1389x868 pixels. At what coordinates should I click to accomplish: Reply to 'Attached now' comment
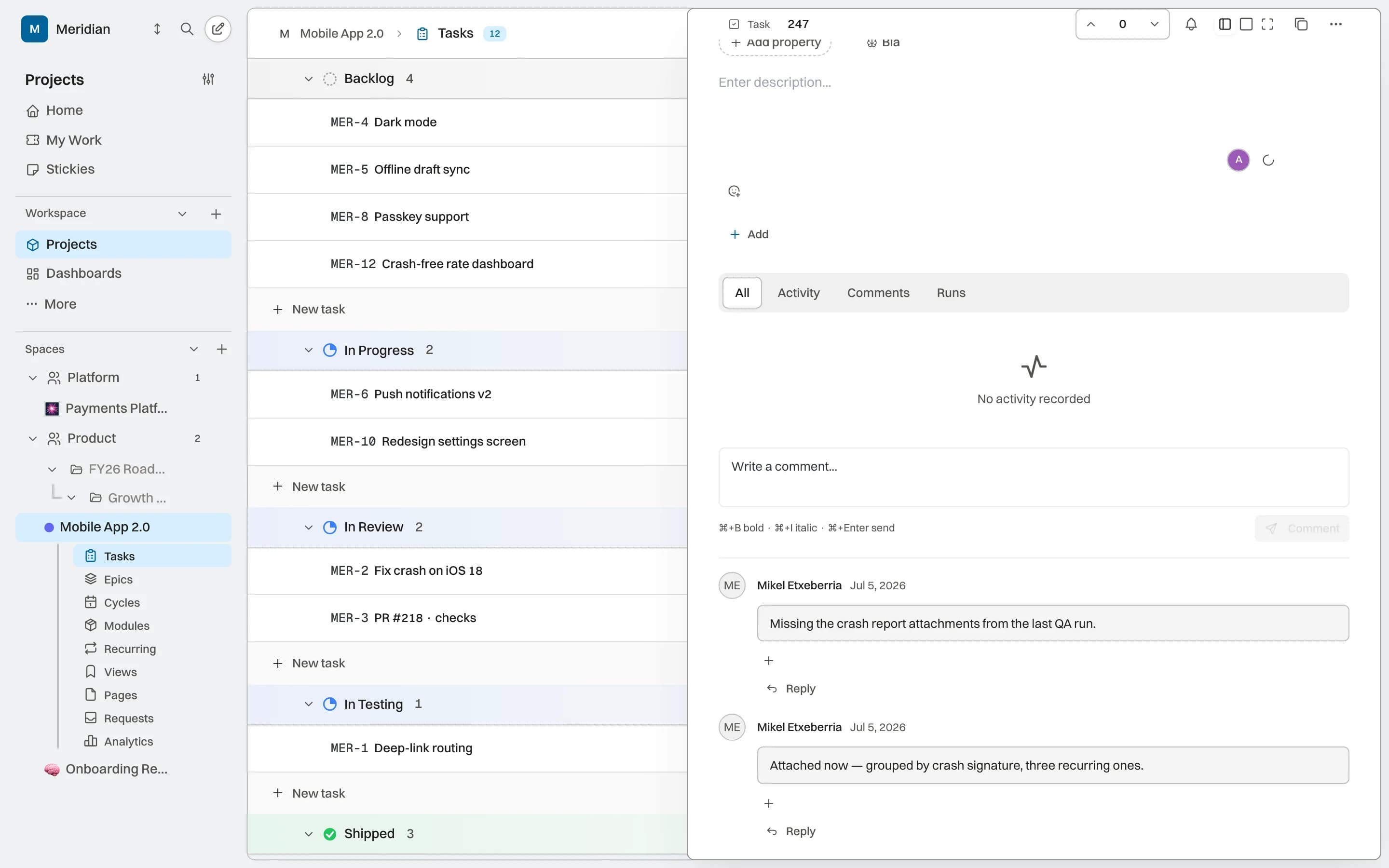pos(791,831)
